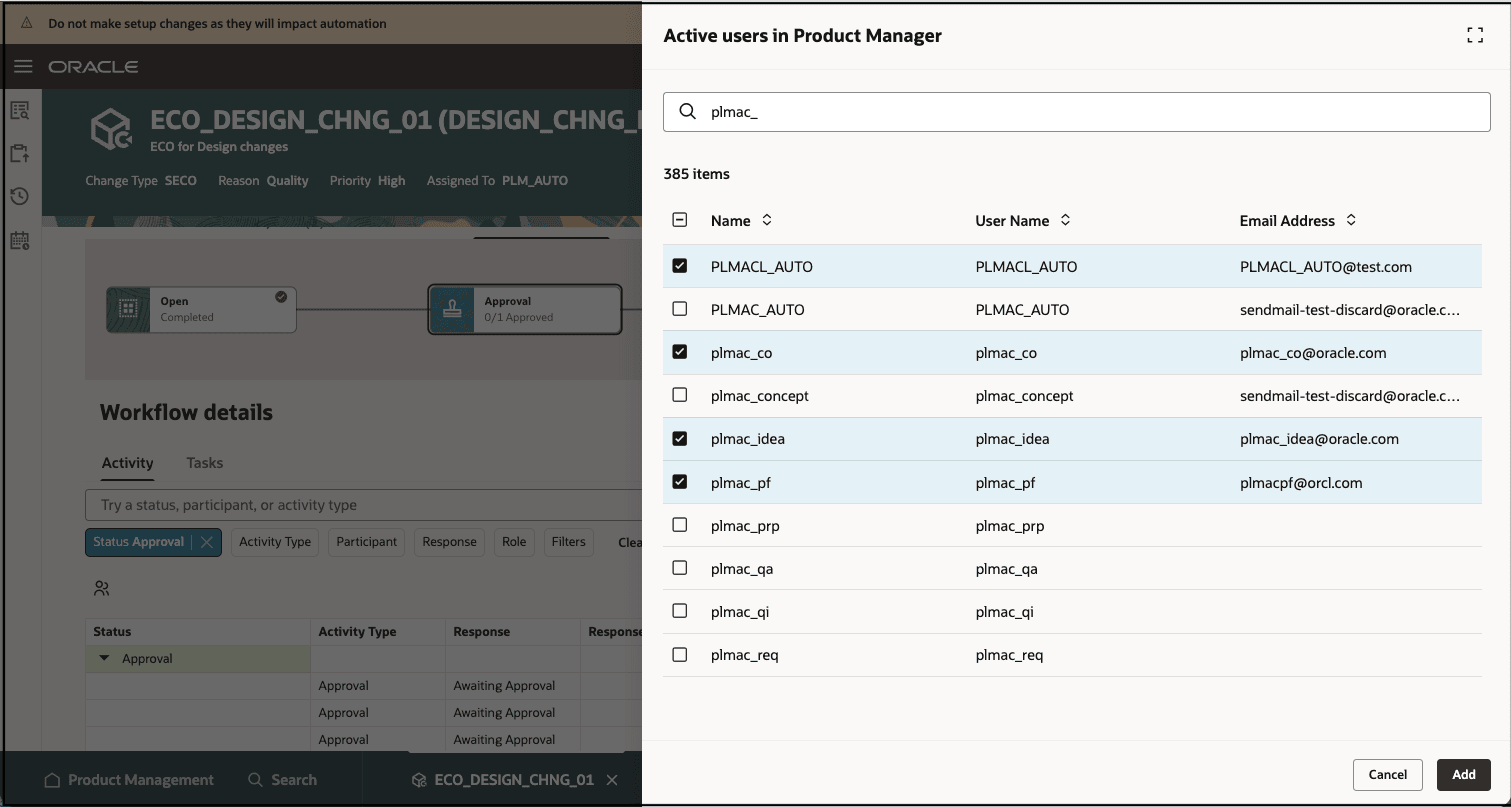Open the Participant filter
This screenshot has width=1511, height=807.
[x=367, y=542]
